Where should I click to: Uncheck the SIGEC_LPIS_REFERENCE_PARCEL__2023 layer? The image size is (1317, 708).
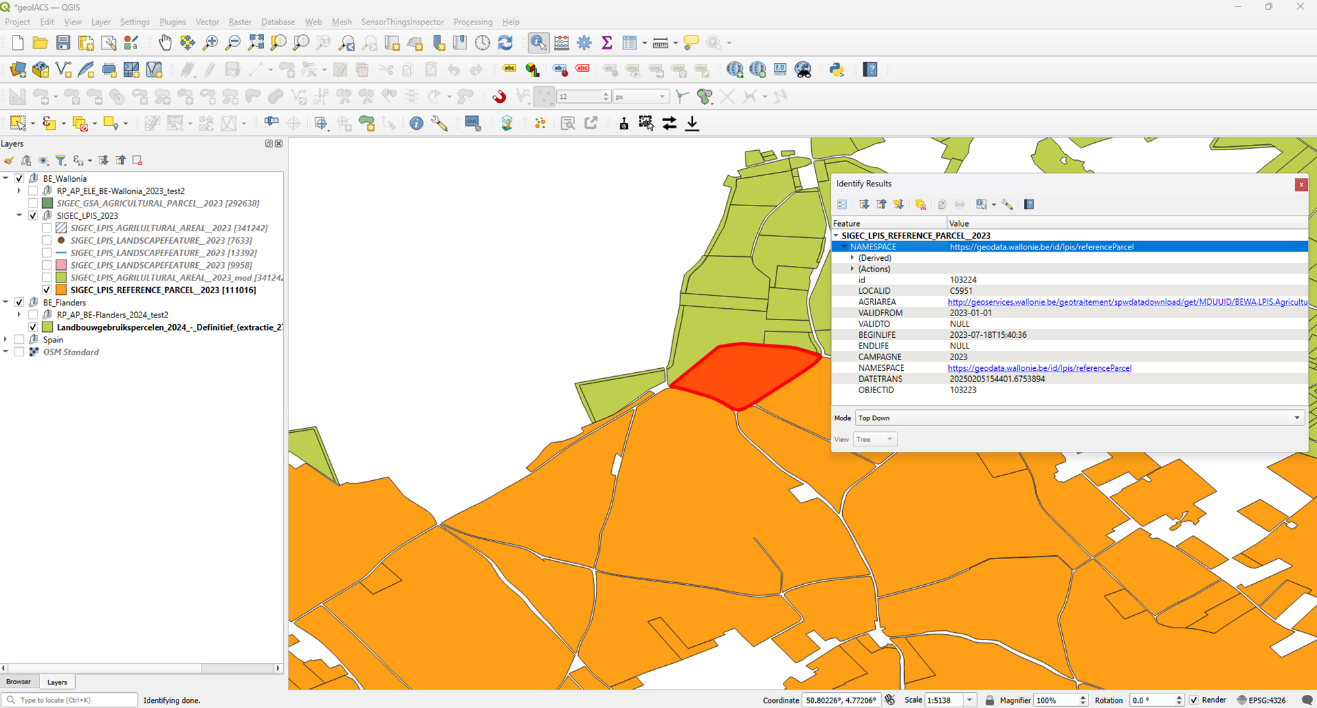(47, 290)
